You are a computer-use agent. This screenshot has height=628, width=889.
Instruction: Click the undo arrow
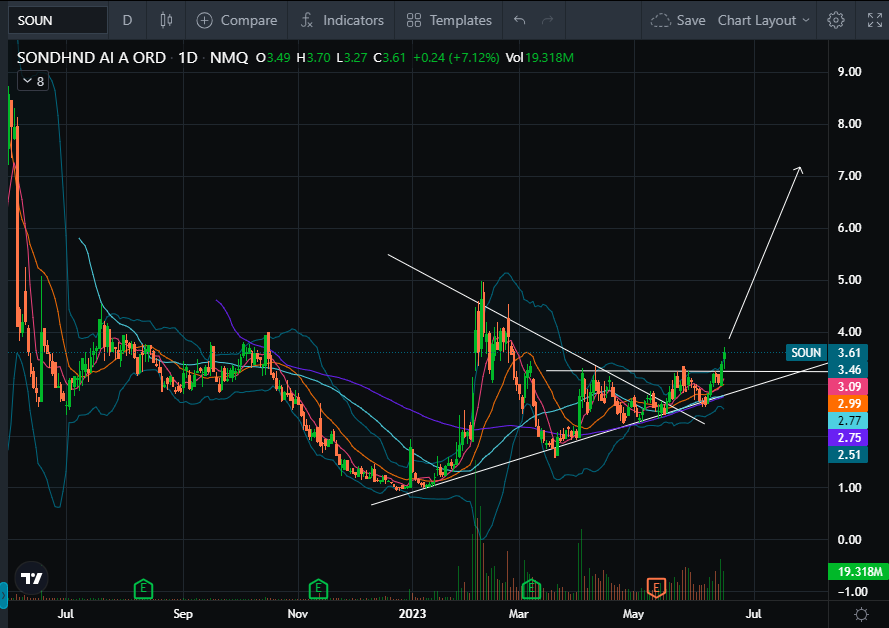519,20
